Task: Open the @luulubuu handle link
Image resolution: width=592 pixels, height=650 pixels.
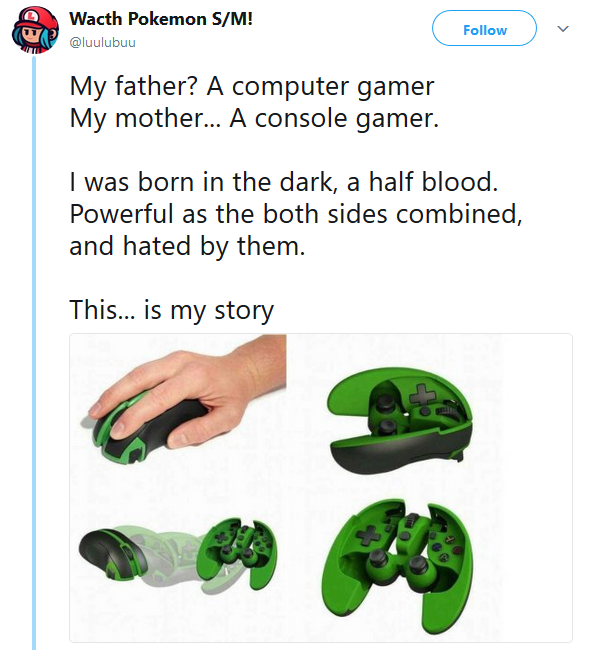Action: click(102, 43)
